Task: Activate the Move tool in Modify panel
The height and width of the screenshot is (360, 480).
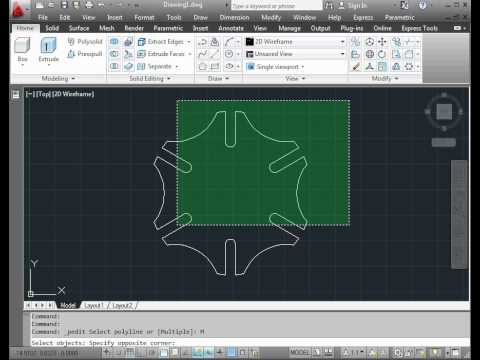Action: 382,42
